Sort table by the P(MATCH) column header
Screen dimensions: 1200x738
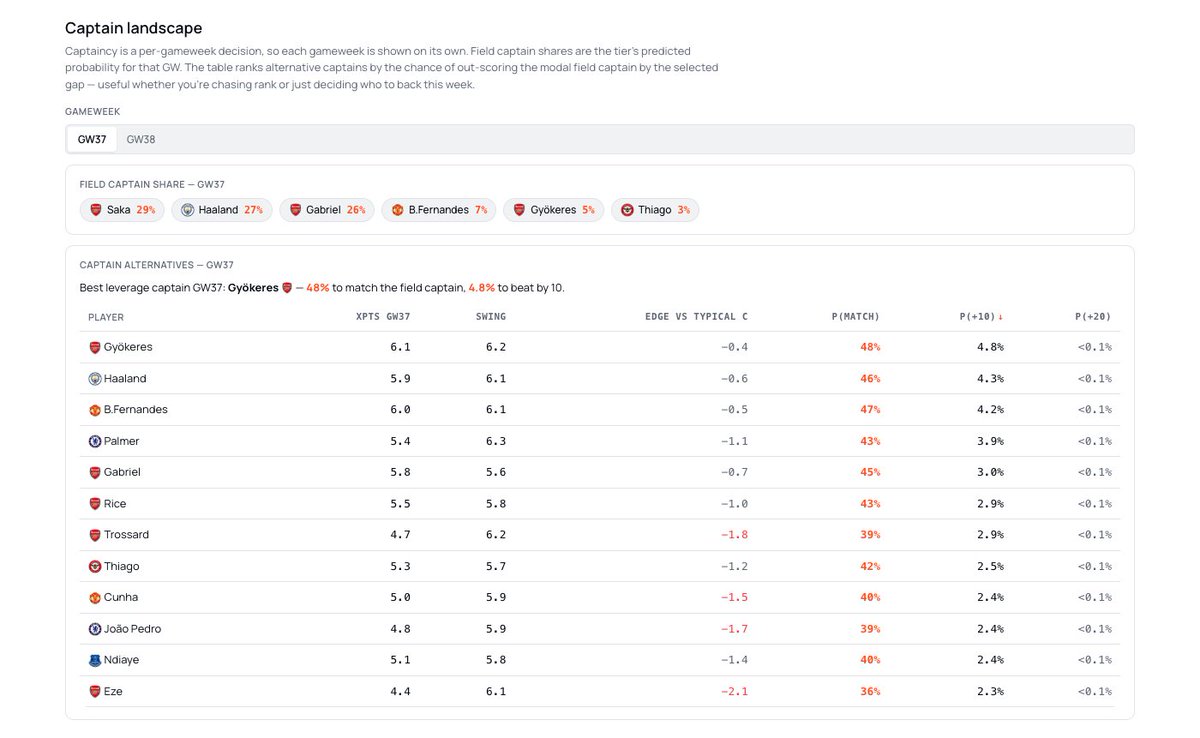[x=855, y=317]
